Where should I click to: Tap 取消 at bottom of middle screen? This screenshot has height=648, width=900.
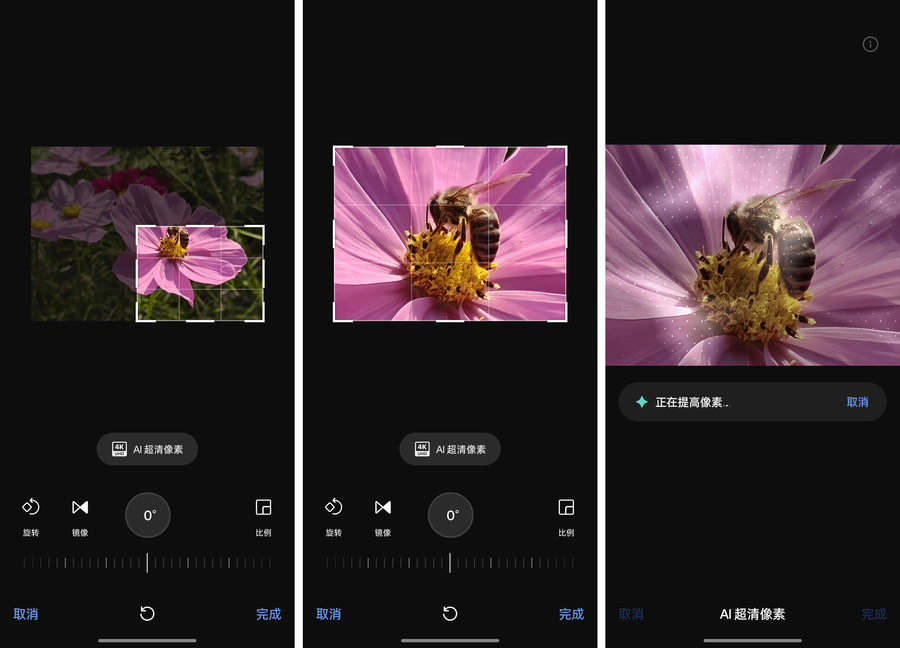[x=329, y=614]
